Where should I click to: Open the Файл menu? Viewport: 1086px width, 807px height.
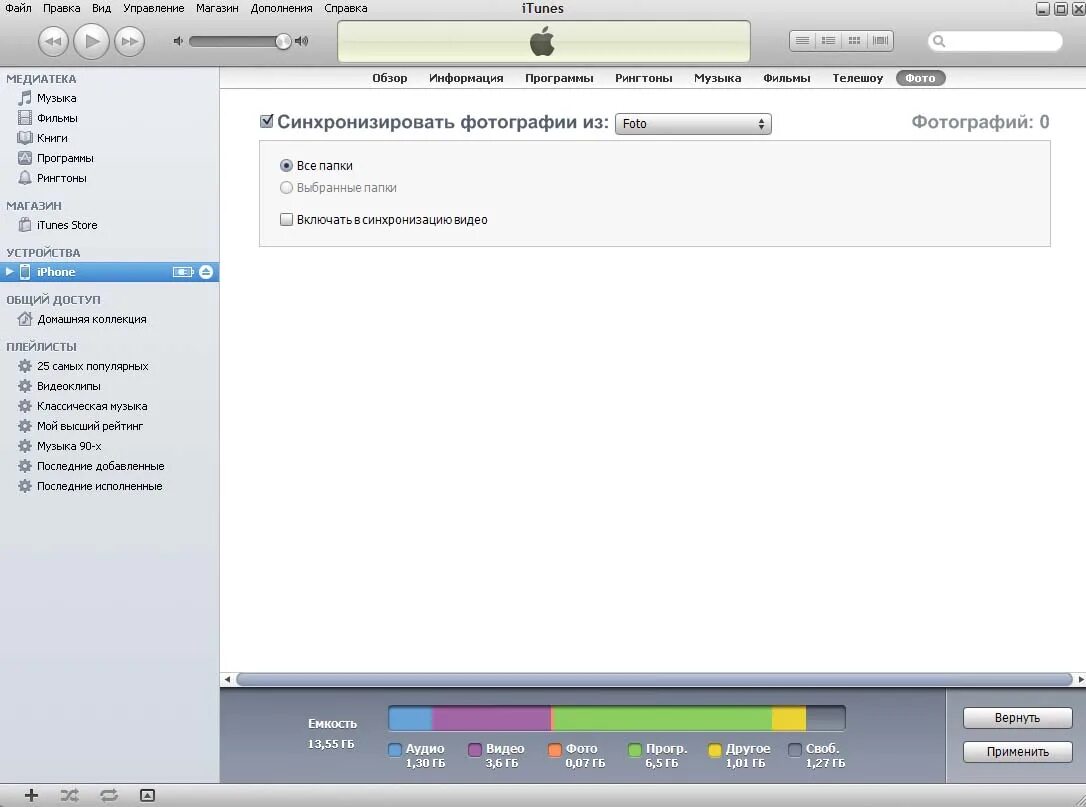click(x=19, y=8)
